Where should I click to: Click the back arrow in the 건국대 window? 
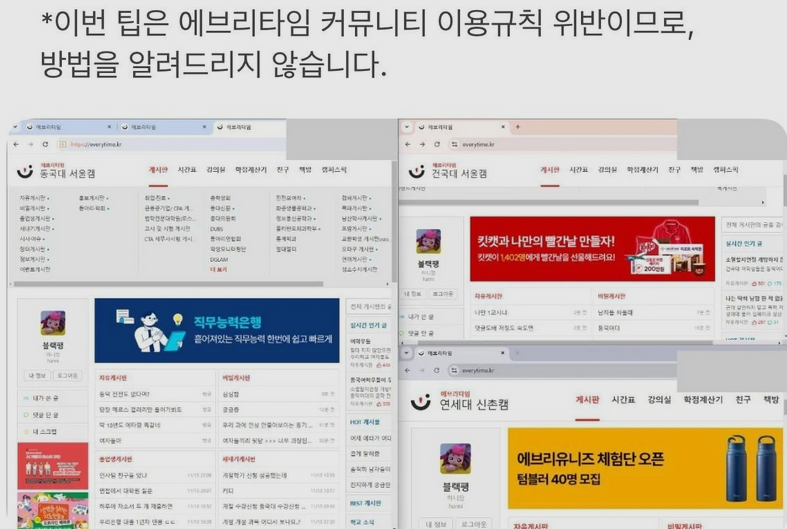tap(408, 144)
